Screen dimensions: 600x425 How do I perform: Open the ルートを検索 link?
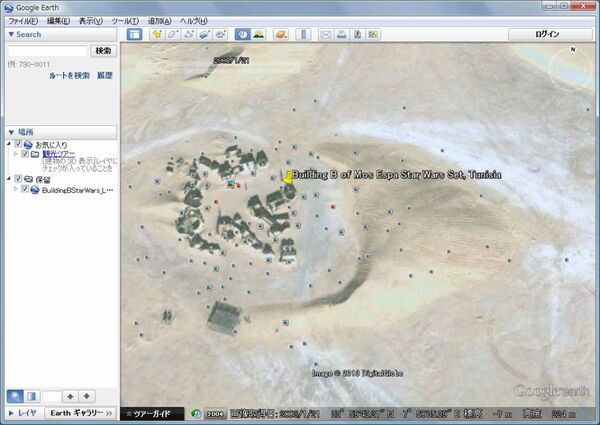pyautogui.click(x=69, y=76)
